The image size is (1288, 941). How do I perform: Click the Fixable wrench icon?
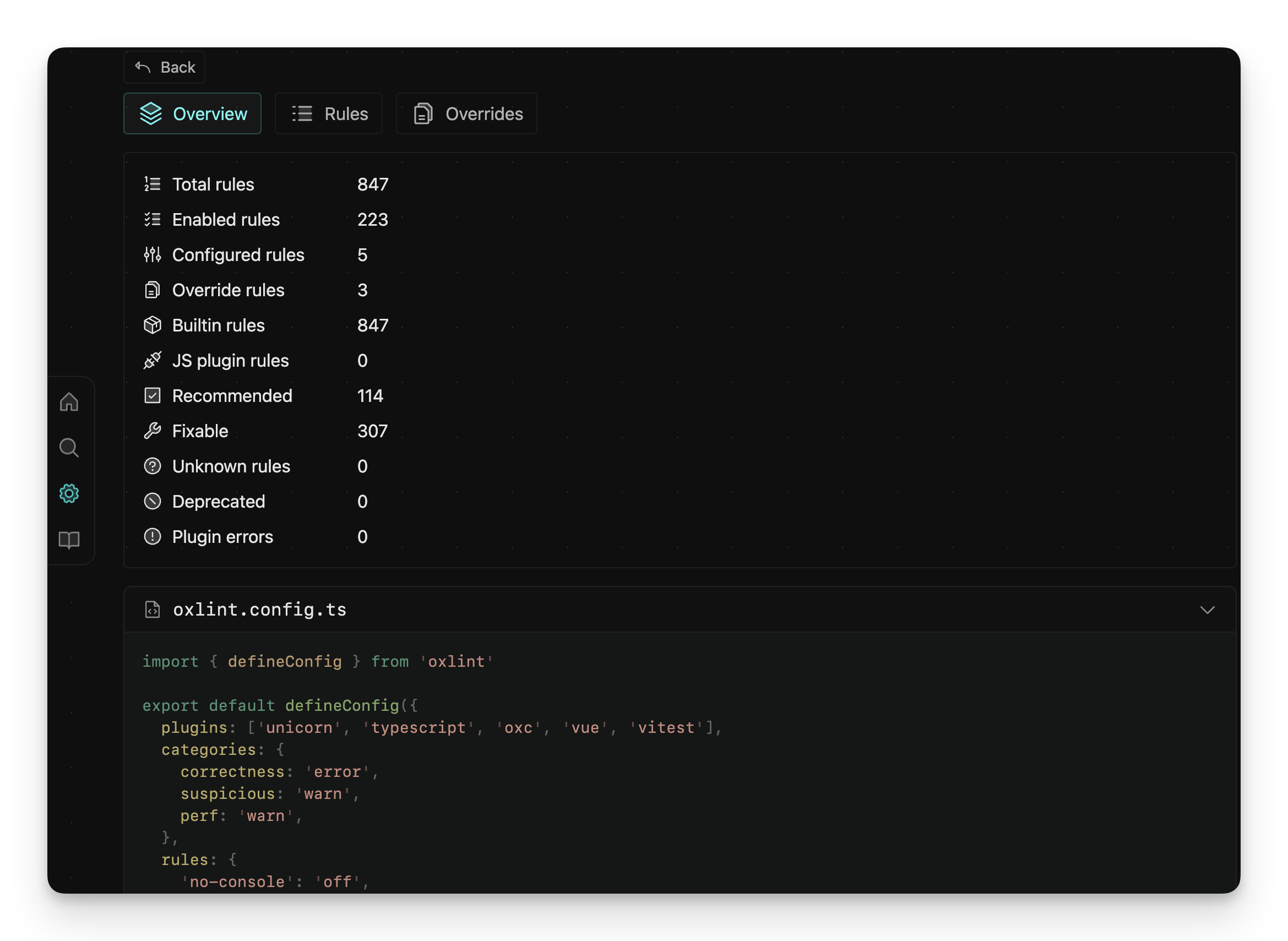pos(152,431)
